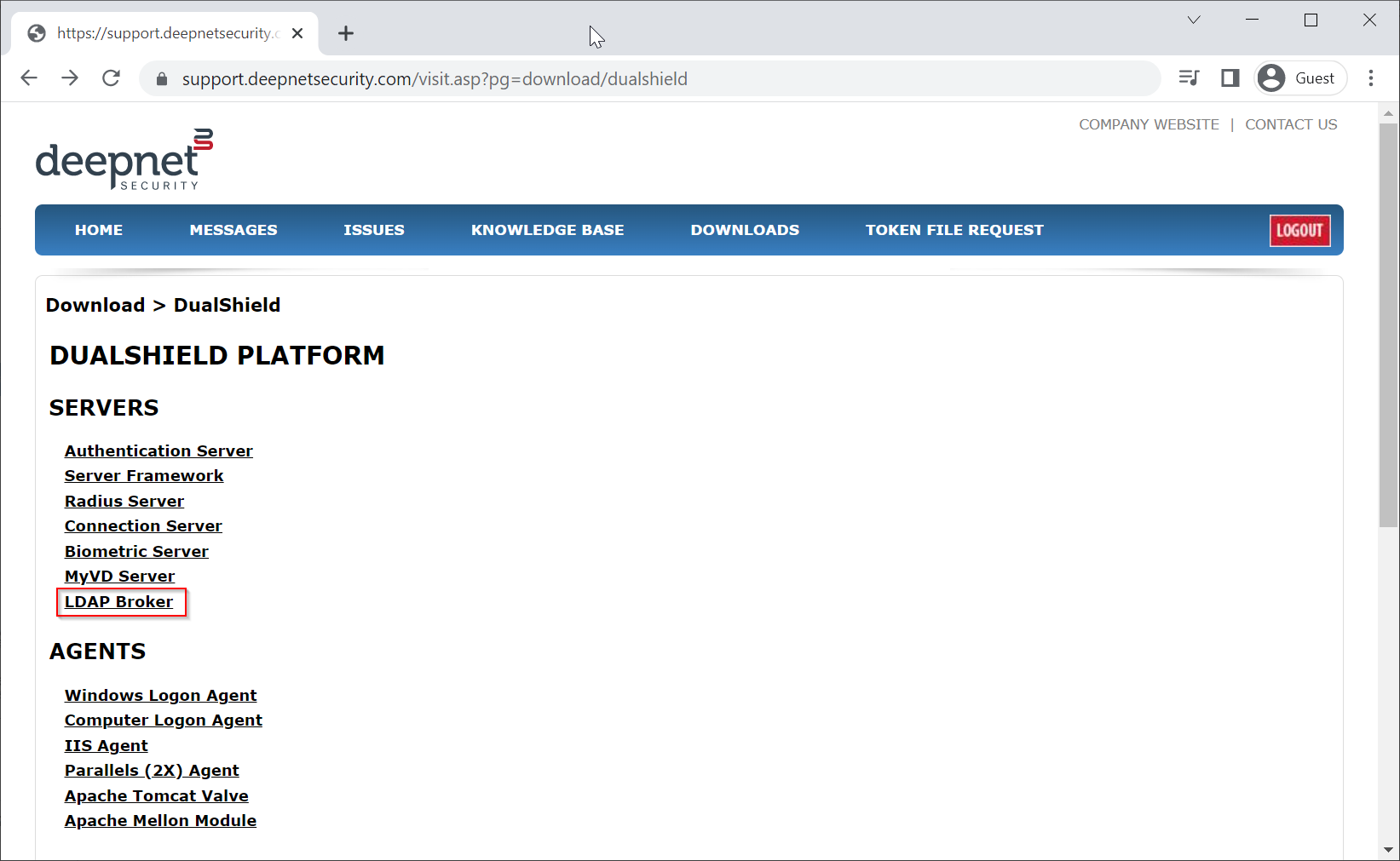Open the Issues navigation item
This screenshot has width=1400, height=861.
373,230
